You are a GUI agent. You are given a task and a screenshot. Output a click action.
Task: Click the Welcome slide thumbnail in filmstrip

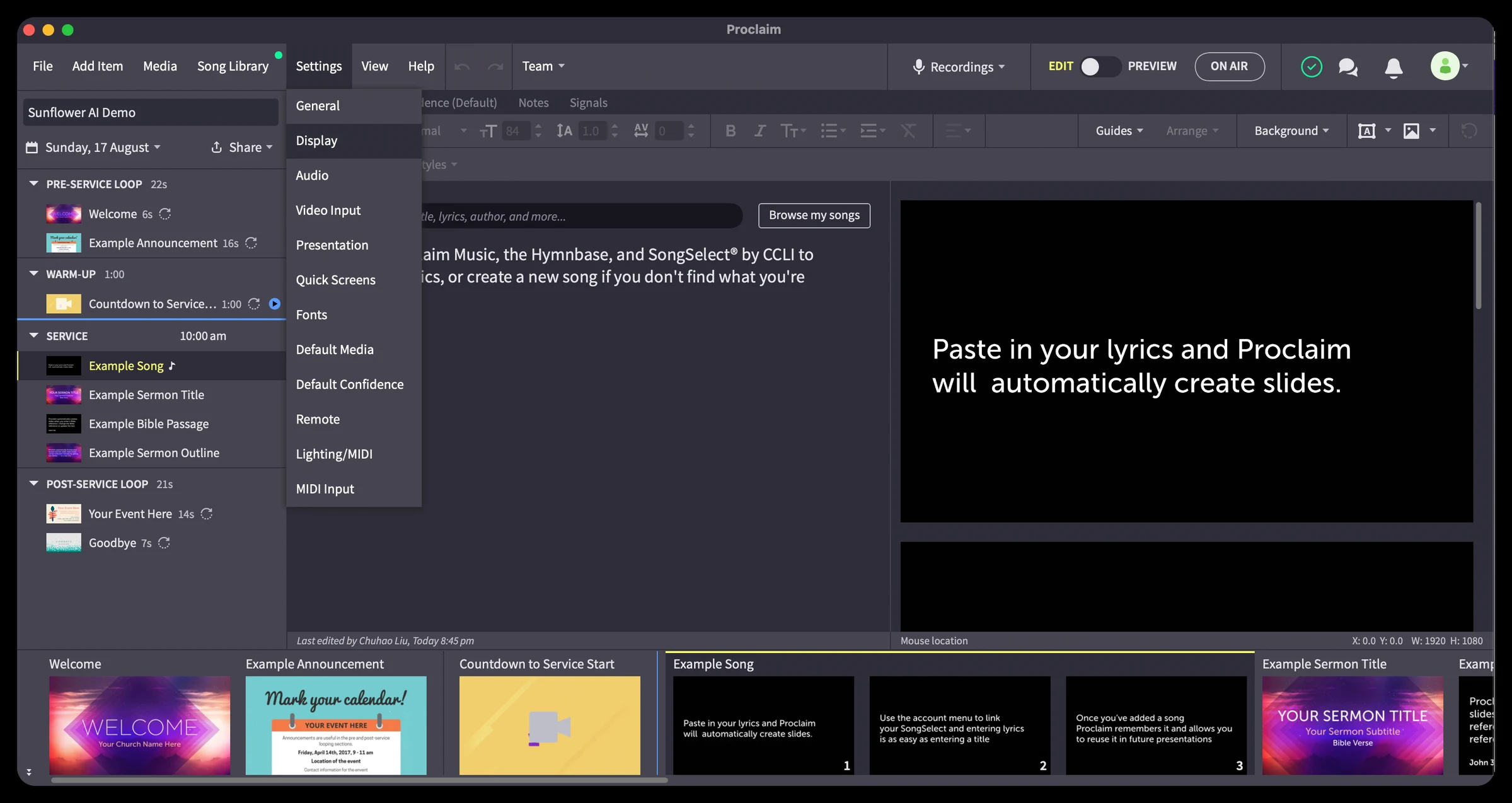[x=139, y=725]
